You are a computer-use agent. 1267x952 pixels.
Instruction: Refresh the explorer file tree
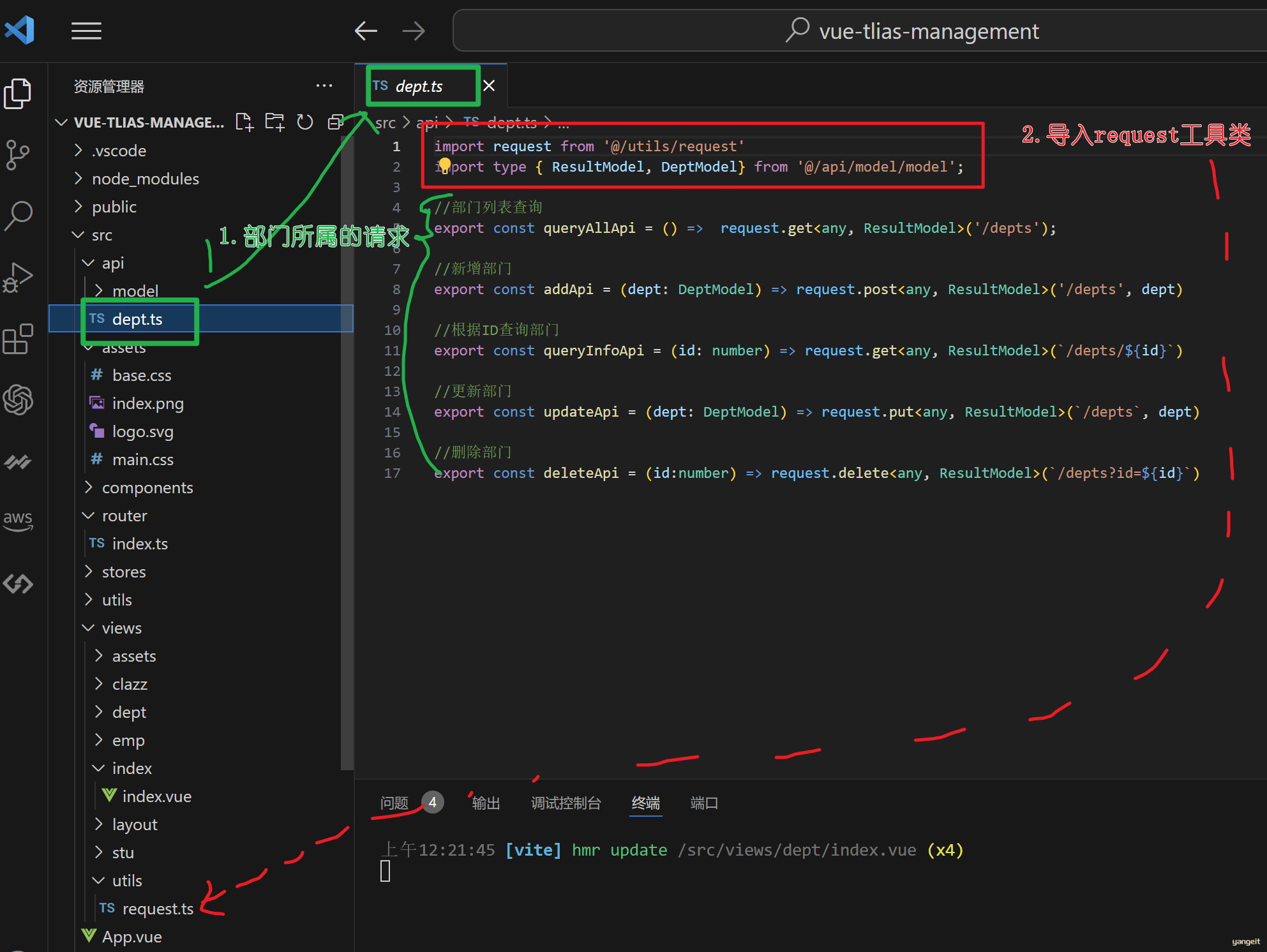tap(305, 121)
